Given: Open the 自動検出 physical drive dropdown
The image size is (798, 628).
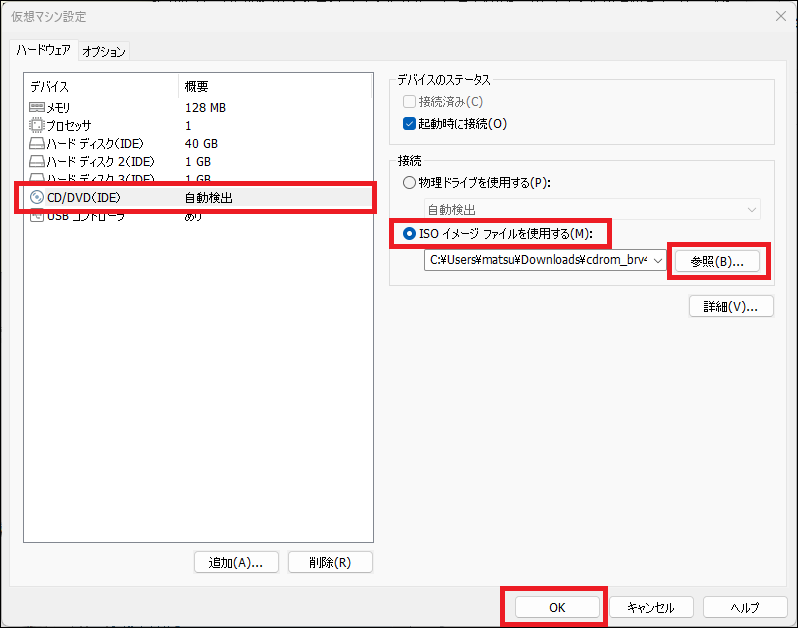Looking at the screenshot, I should click(x=592, y=209).
